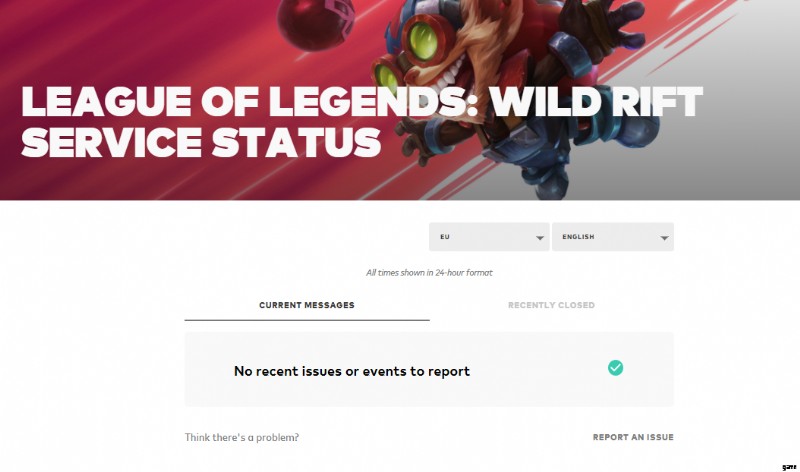Switch to the Current Messages tab
The image size is (800, 472).
(x=307, y=305)
